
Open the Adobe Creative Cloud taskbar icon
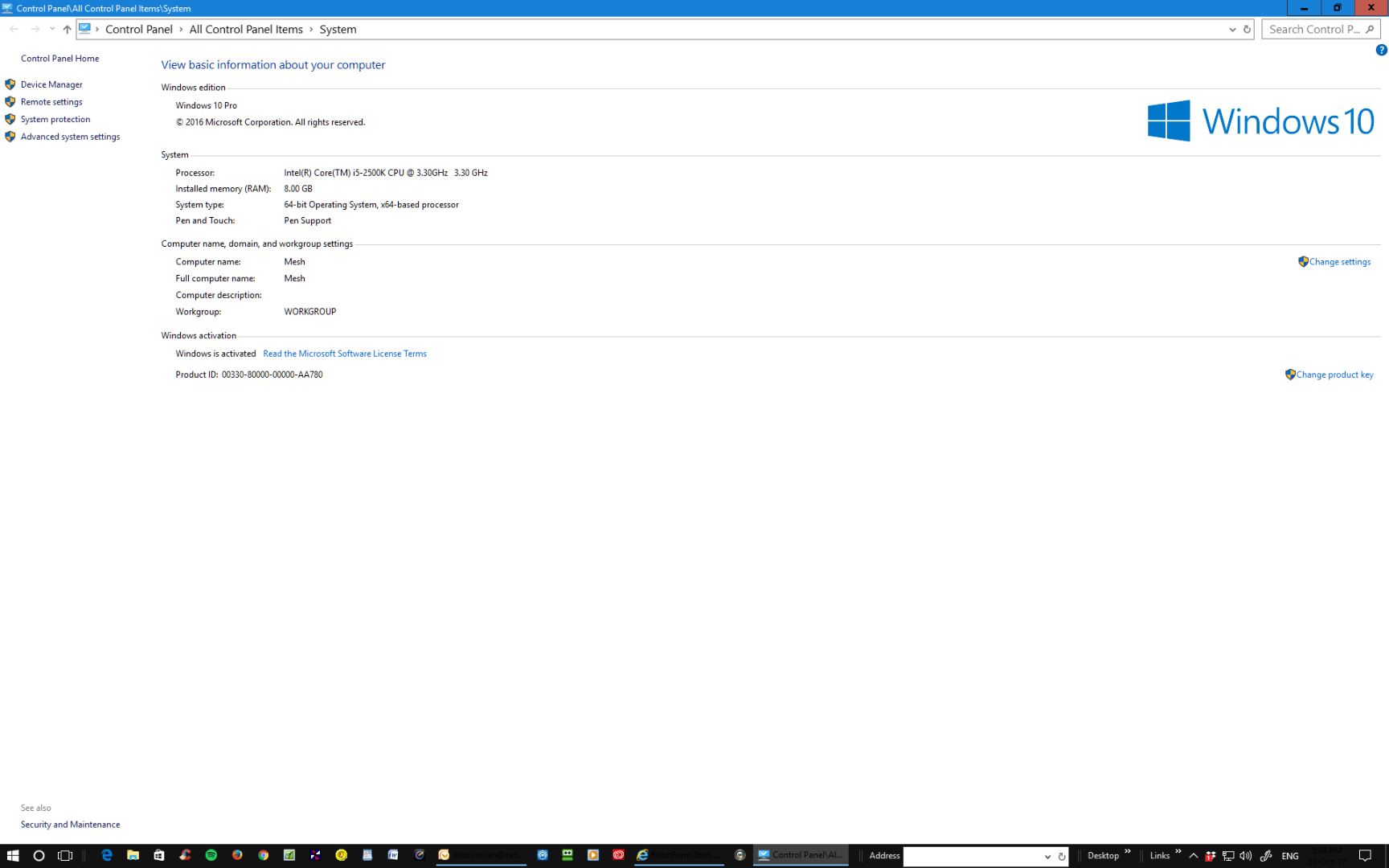point(618,855)
